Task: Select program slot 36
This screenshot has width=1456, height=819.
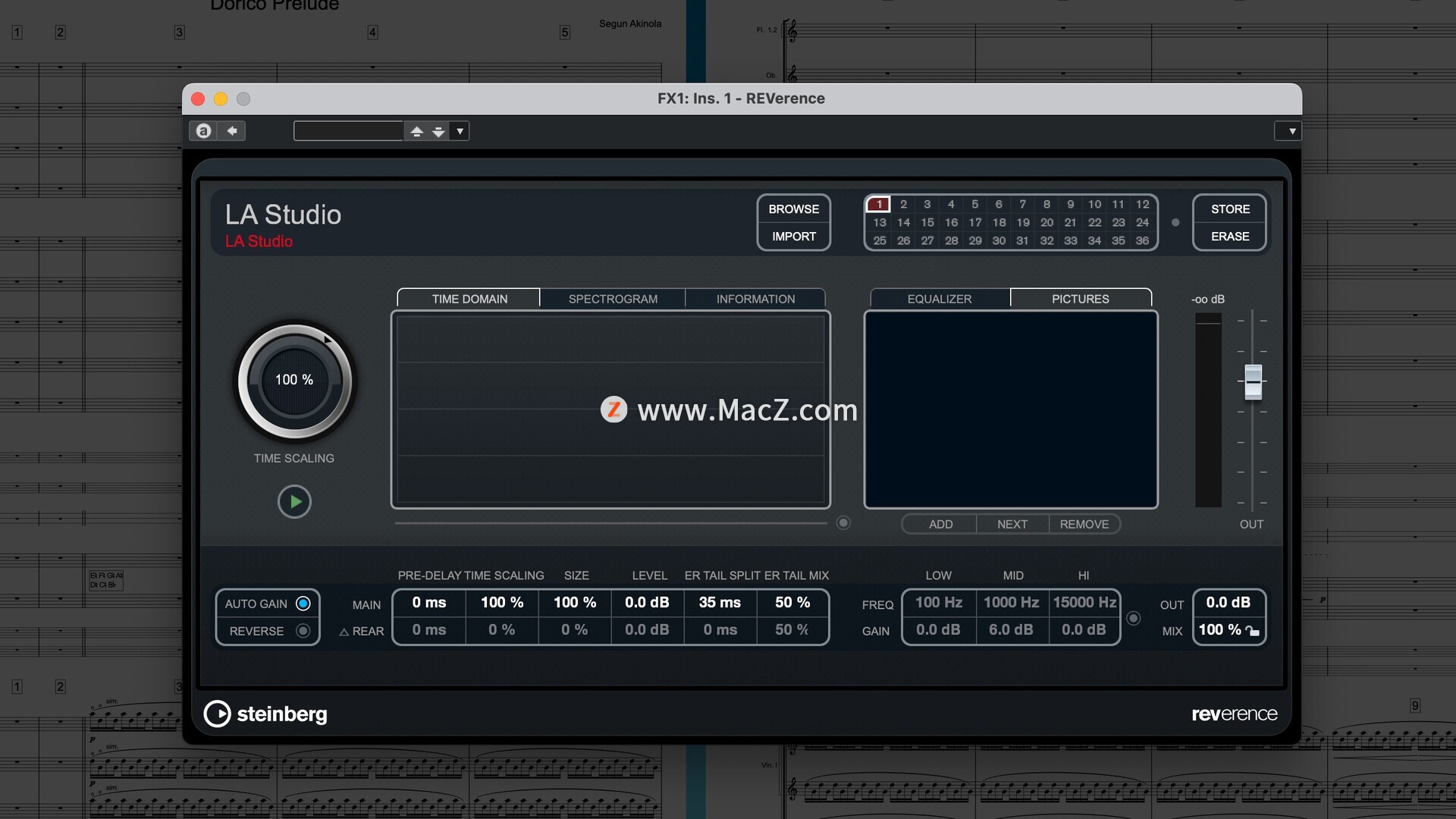Action: [x=1142, y=240]
